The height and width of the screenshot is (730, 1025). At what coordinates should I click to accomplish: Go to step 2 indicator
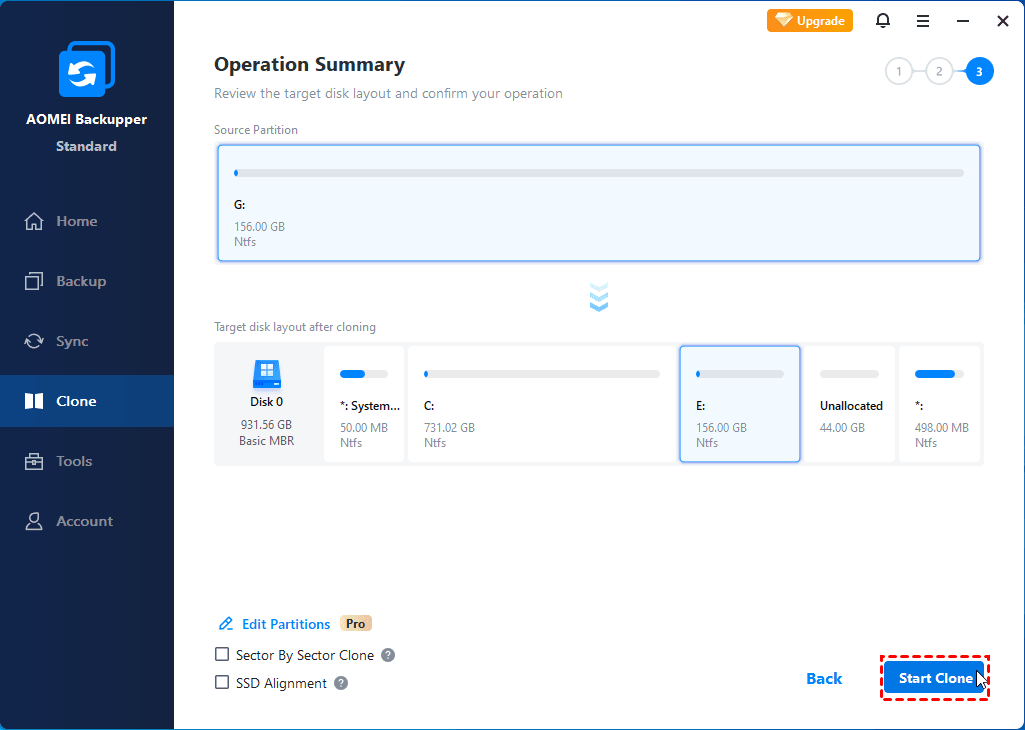pyautogui.click(x=939, y=72)
